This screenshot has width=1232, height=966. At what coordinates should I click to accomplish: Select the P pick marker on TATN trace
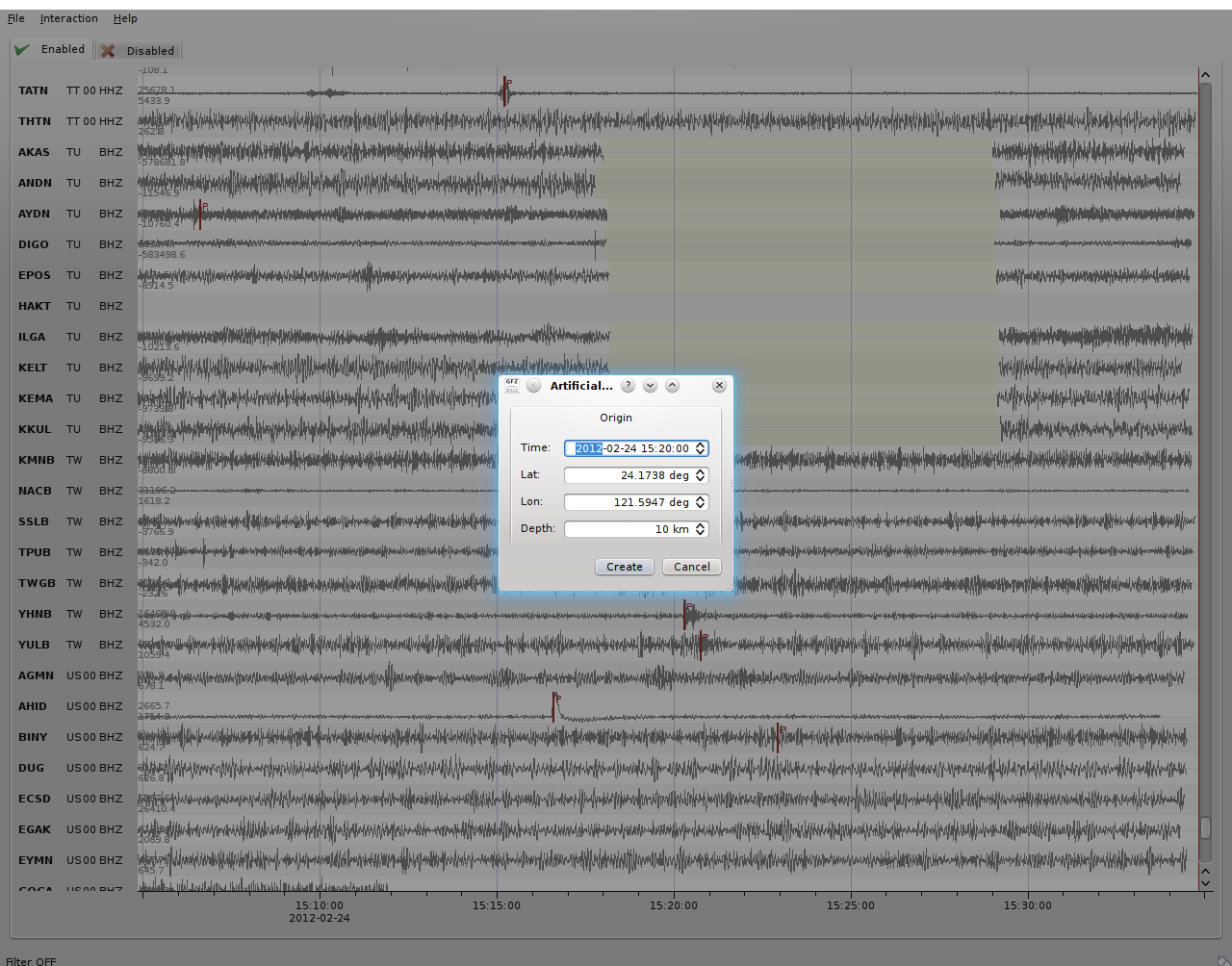tap(504, 91)
